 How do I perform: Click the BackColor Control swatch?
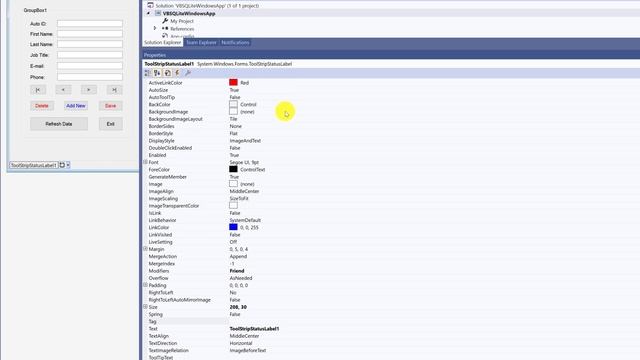[x=233, y=104]
